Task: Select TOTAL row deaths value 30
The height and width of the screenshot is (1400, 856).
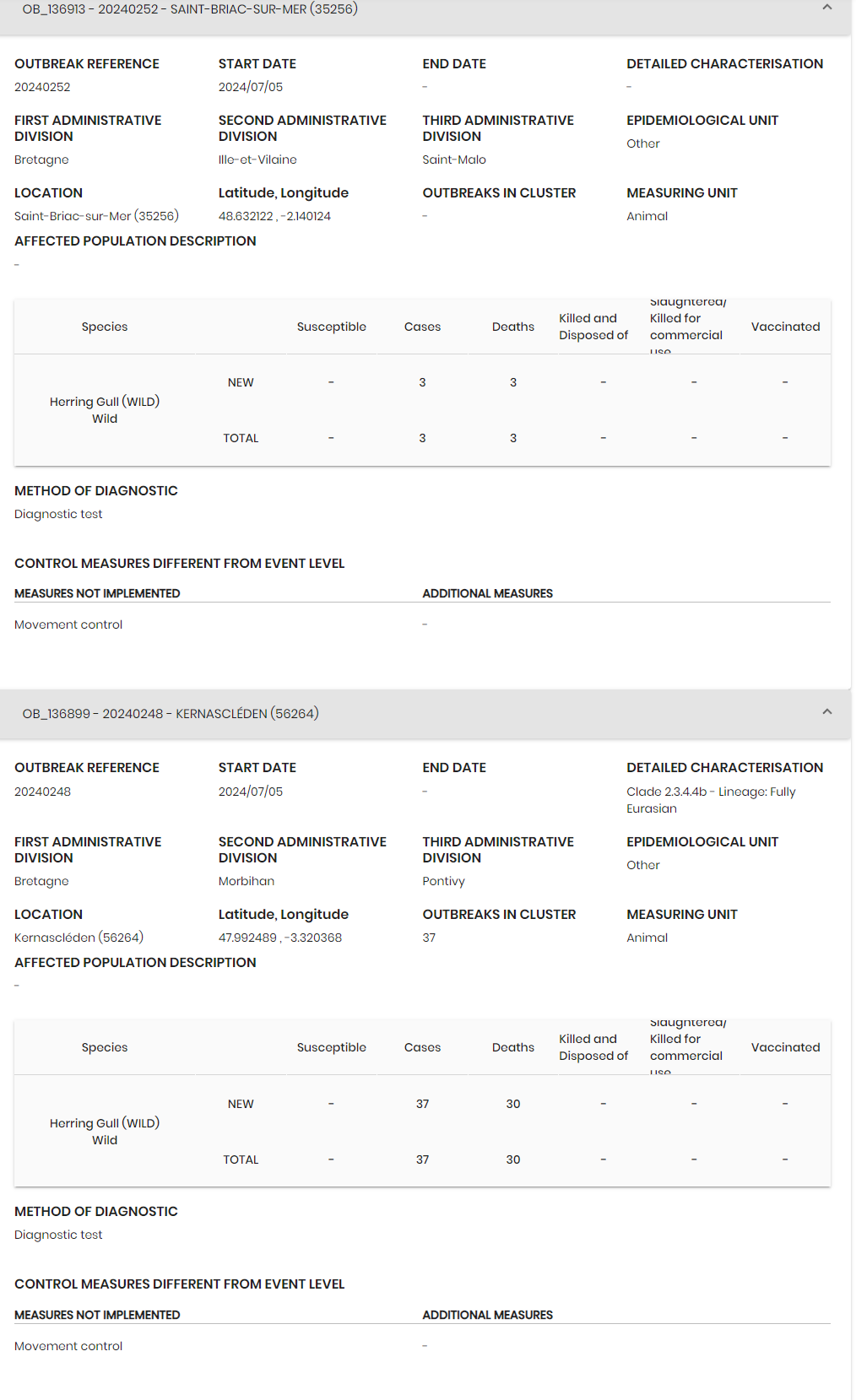Action: (512, 1160)
